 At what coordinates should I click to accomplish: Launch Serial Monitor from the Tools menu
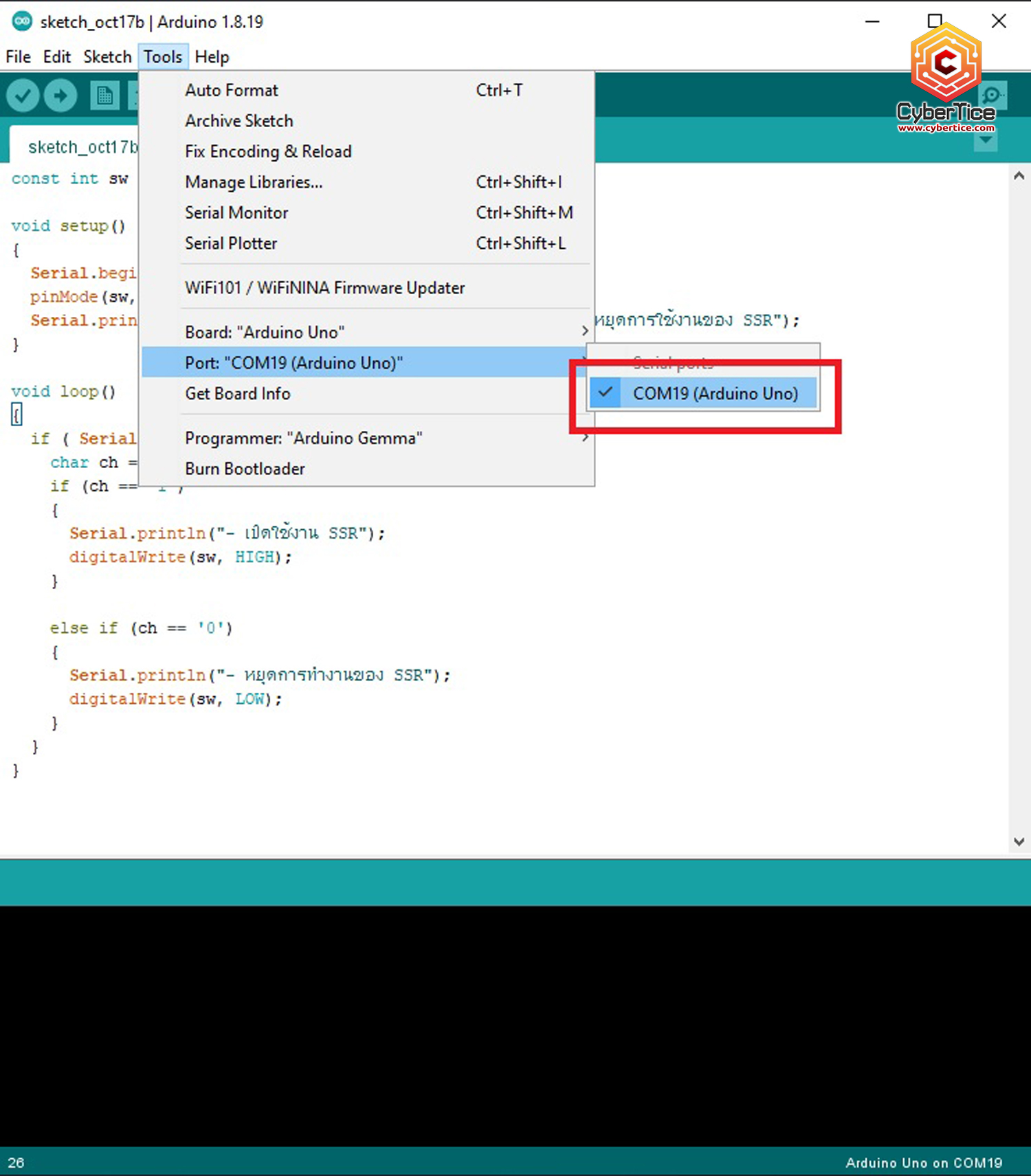coord(368,212)
